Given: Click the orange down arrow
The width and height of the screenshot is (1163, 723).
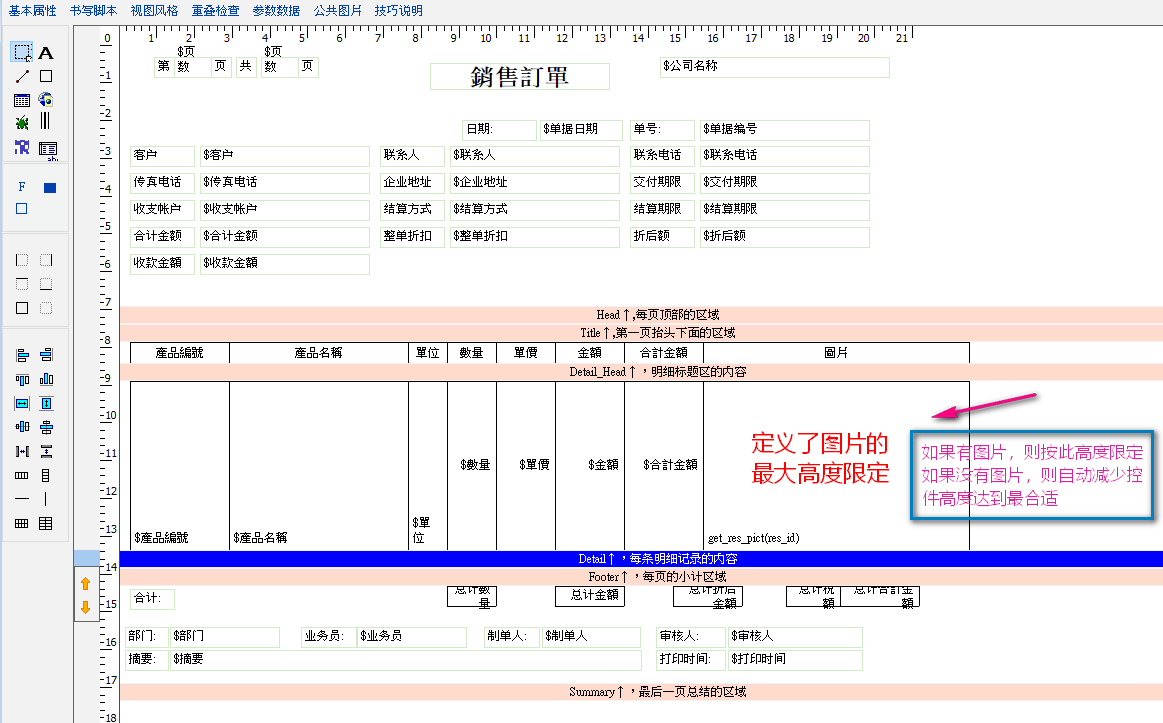Looking at the screenshot, I should 86,606.
